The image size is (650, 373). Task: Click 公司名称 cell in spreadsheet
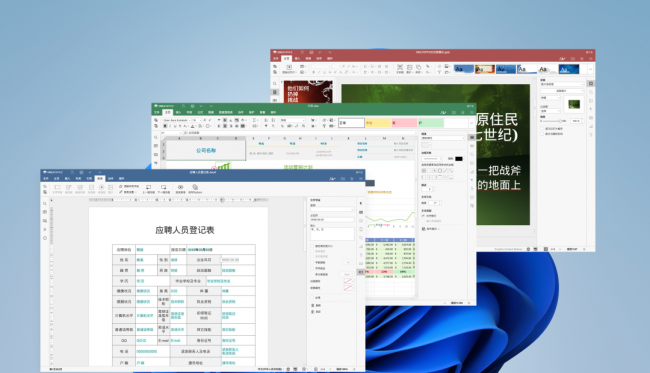click(x=206, y=150)
